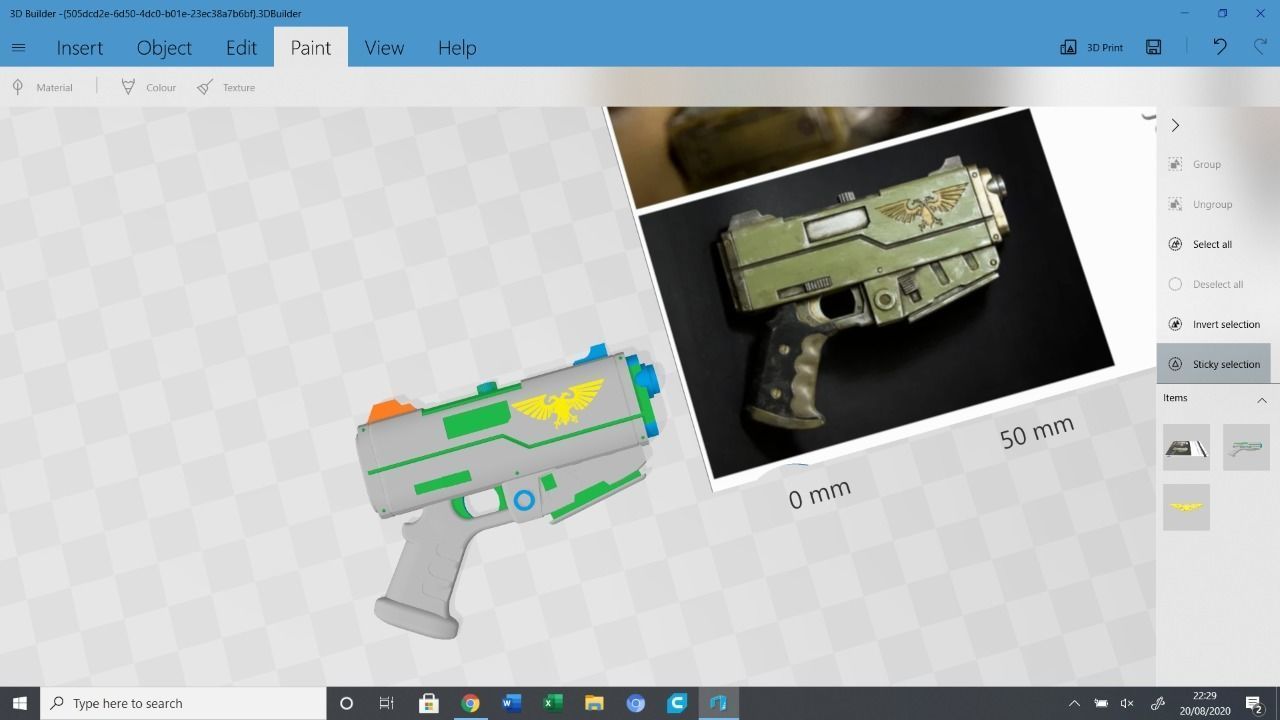This screenshot has width=1280, height=720.
Task: Open the clock showing 22:29
Action: 1205,703
